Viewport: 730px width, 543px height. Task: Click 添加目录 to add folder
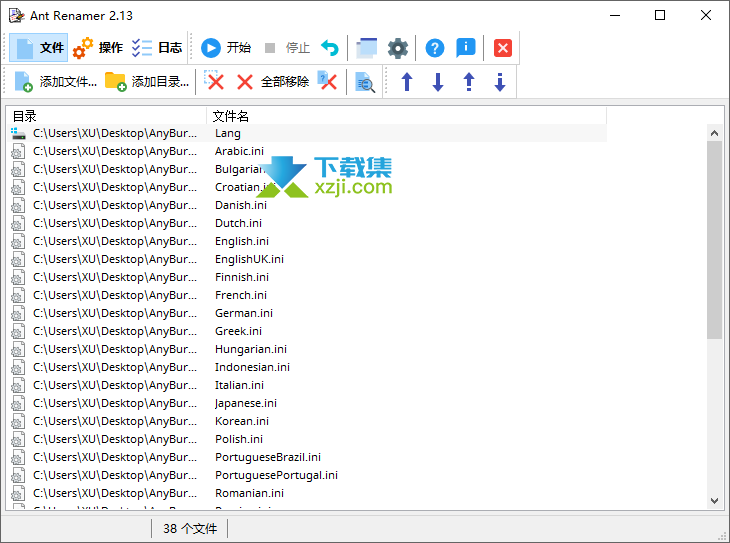pos(147,82)
